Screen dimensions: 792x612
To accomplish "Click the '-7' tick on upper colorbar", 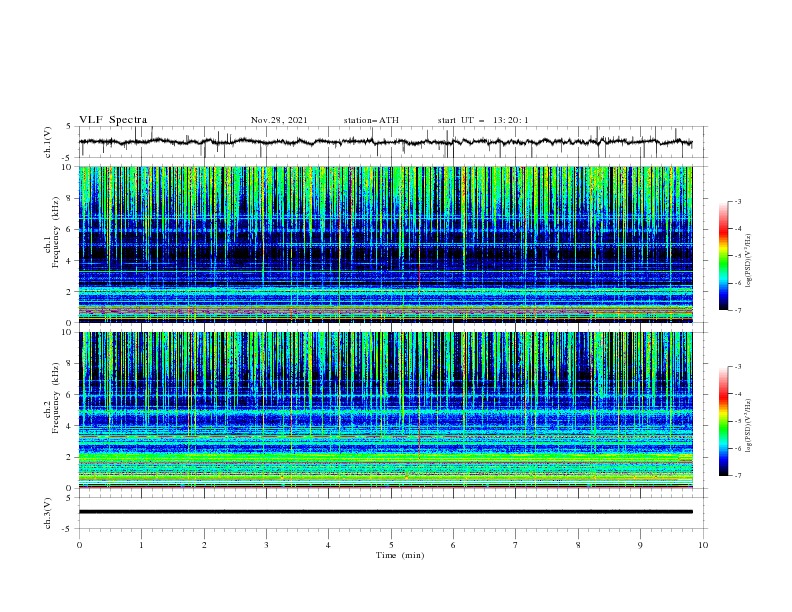I will pos(737,310).
